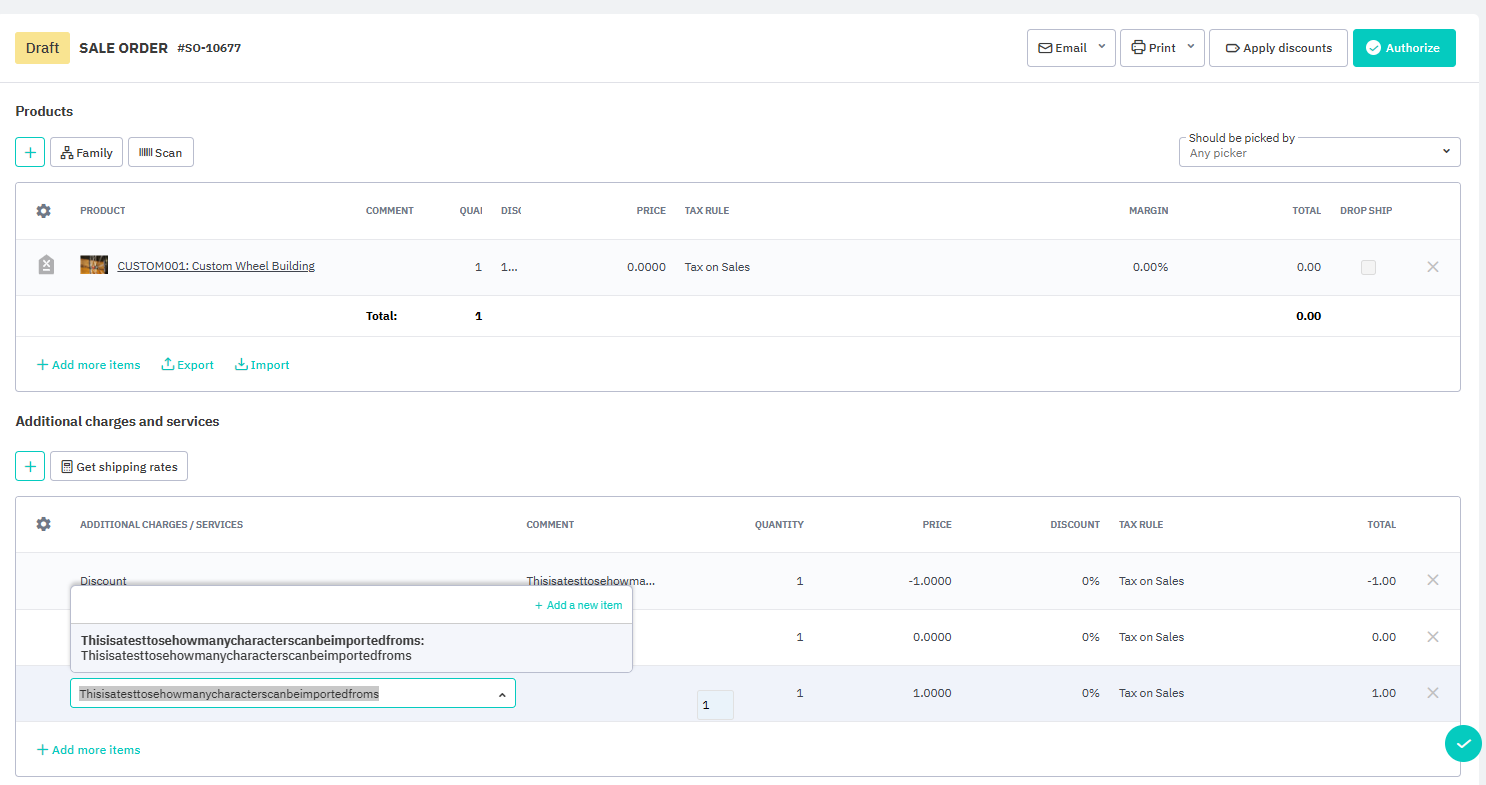
Task: Click the quantity input field showing 1
Action: tap(715, 705)
